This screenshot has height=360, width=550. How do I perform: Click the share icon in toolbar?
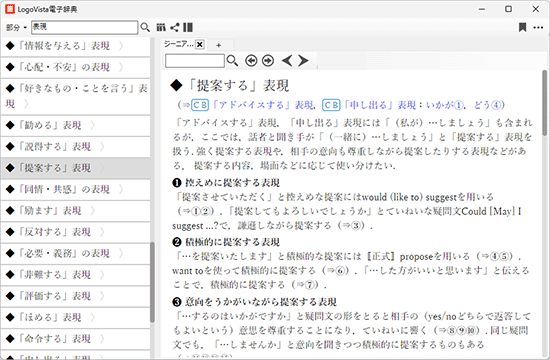click(174, 27)
